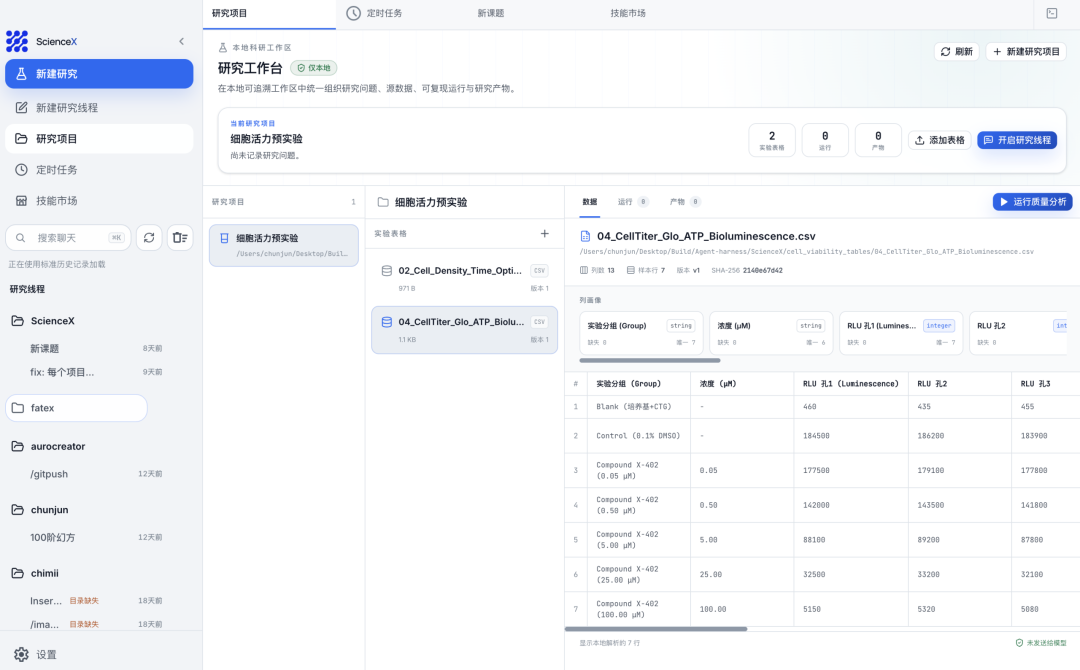Click the column profile horizontal scrollbar
The width and height of the screenshot is (1080, 670).
click(650, 360)
